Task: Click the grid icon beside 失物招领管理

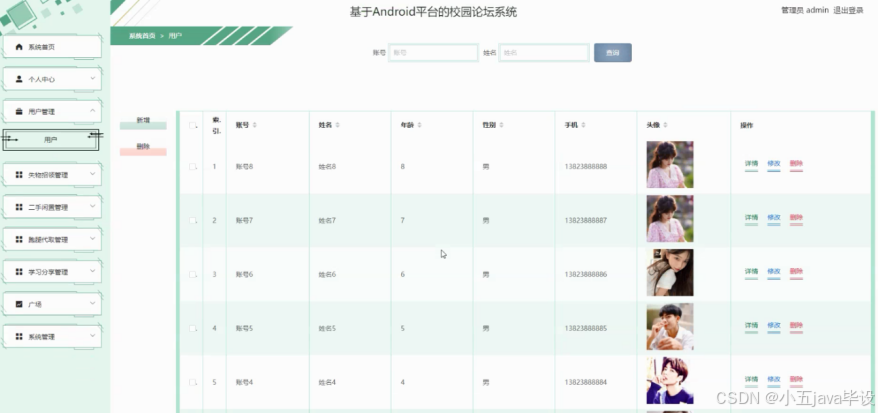Action: click(19, 175)
